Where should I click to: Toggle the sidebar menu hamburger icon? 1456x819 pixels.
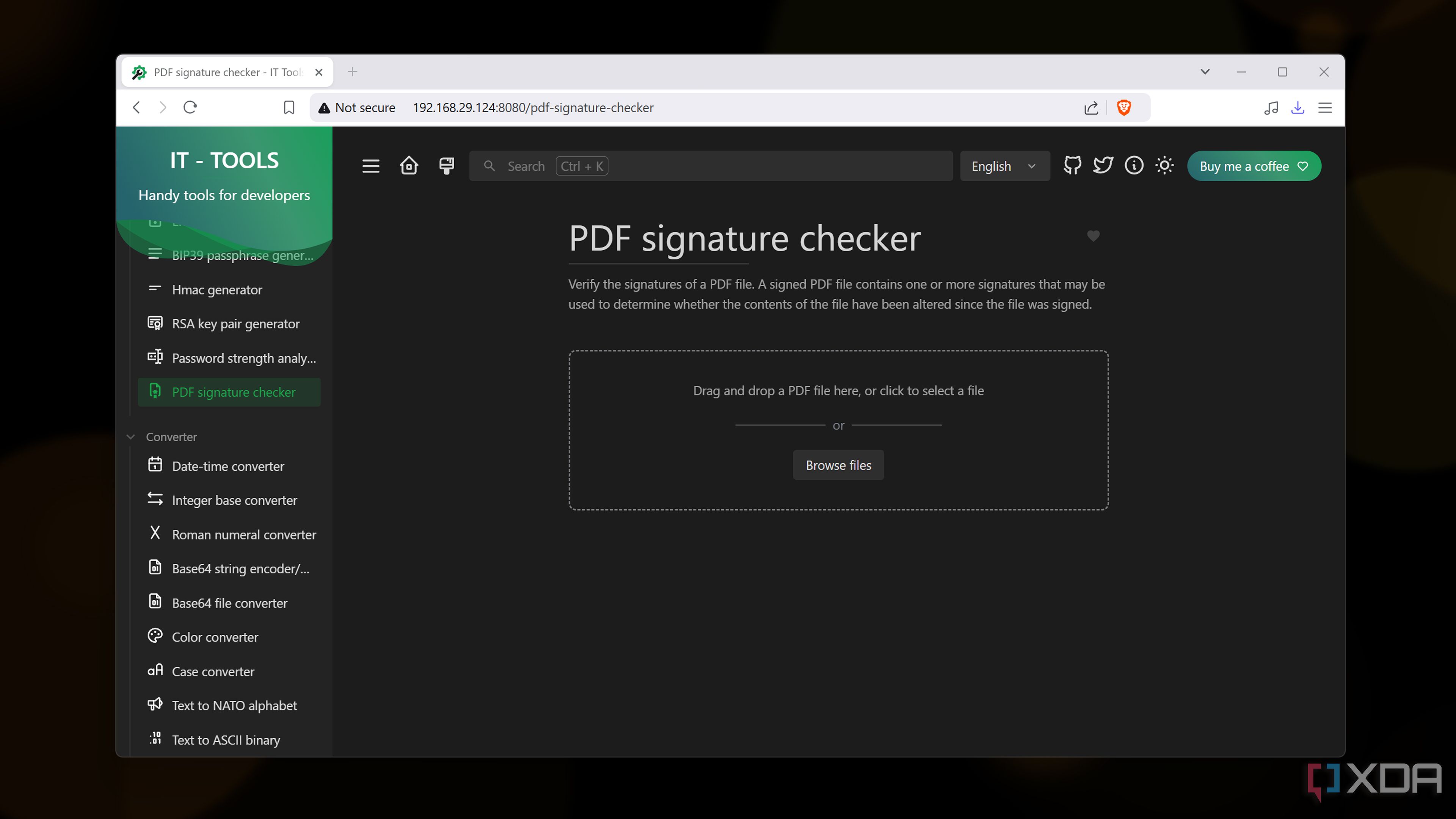pos(371,166)
